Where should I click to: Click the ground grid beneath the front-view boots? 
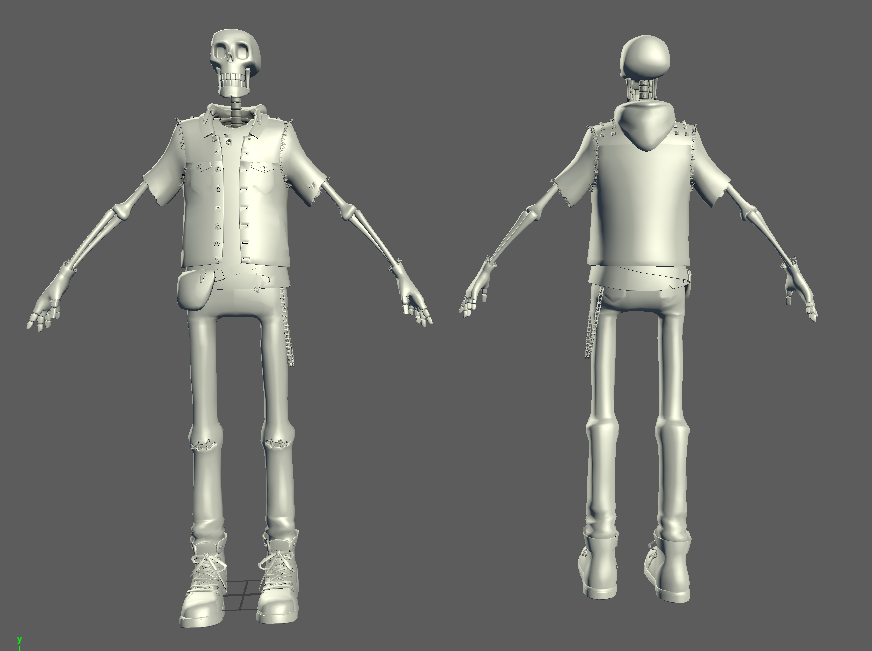tap(242, 594)
